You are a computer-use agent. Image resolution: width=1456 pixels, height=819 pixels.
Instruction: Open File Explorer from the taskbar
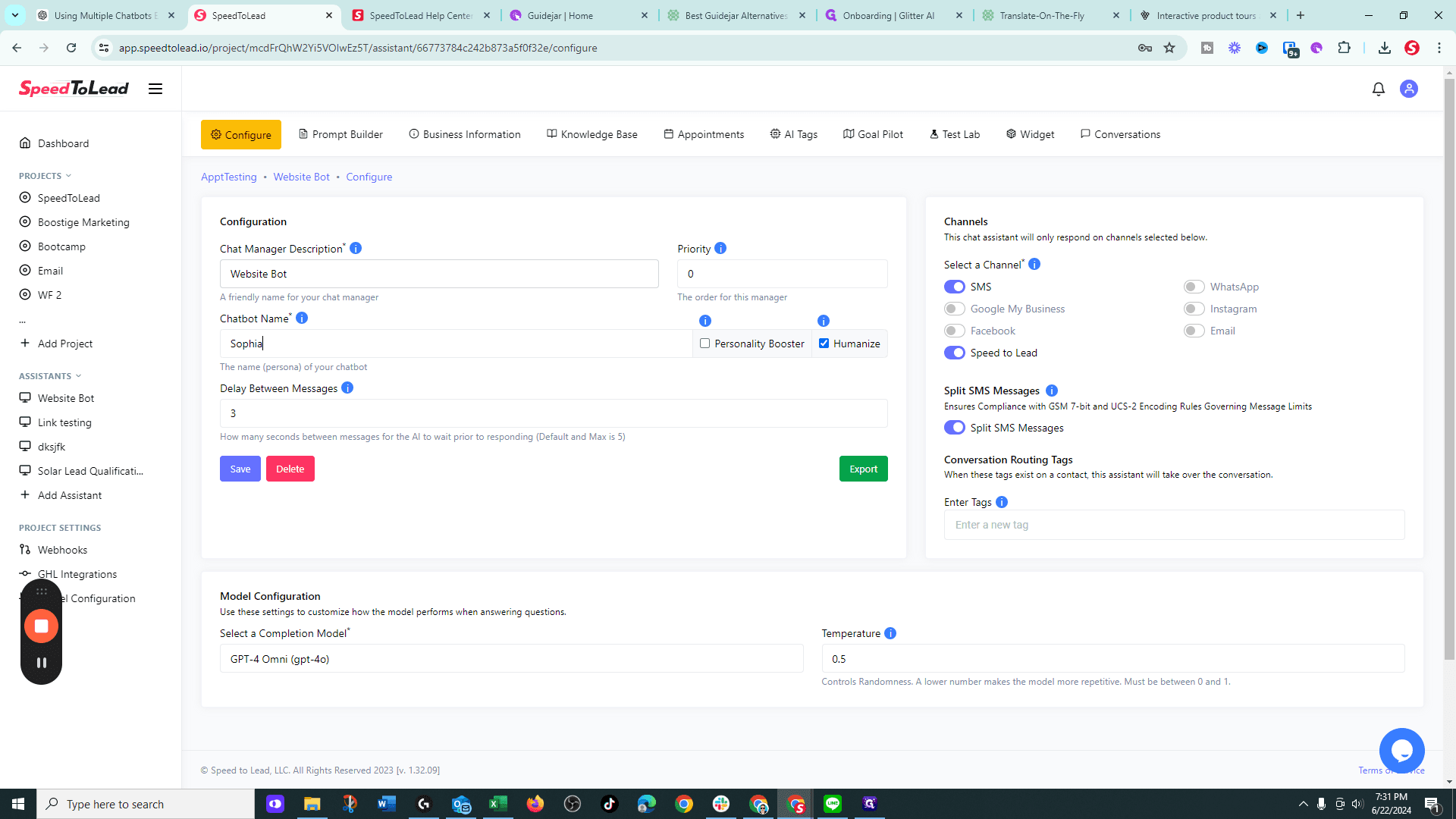pos(312,804)
